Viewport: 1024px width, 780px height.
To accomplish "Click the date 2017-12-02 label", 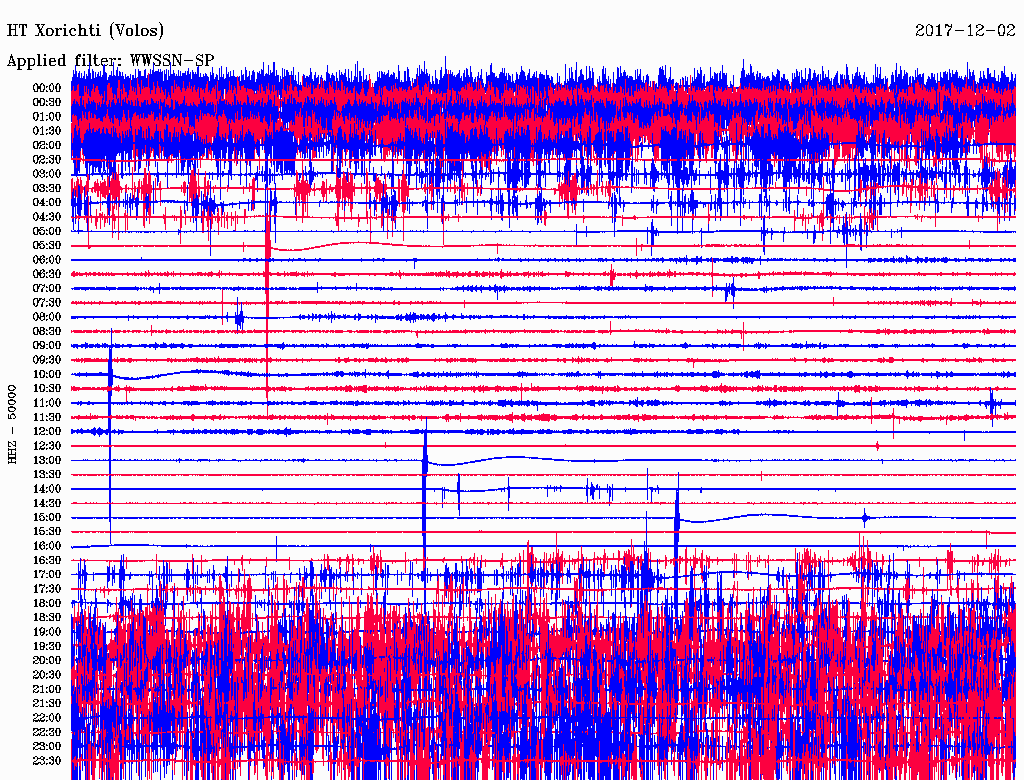I will (x=965, y=31).
